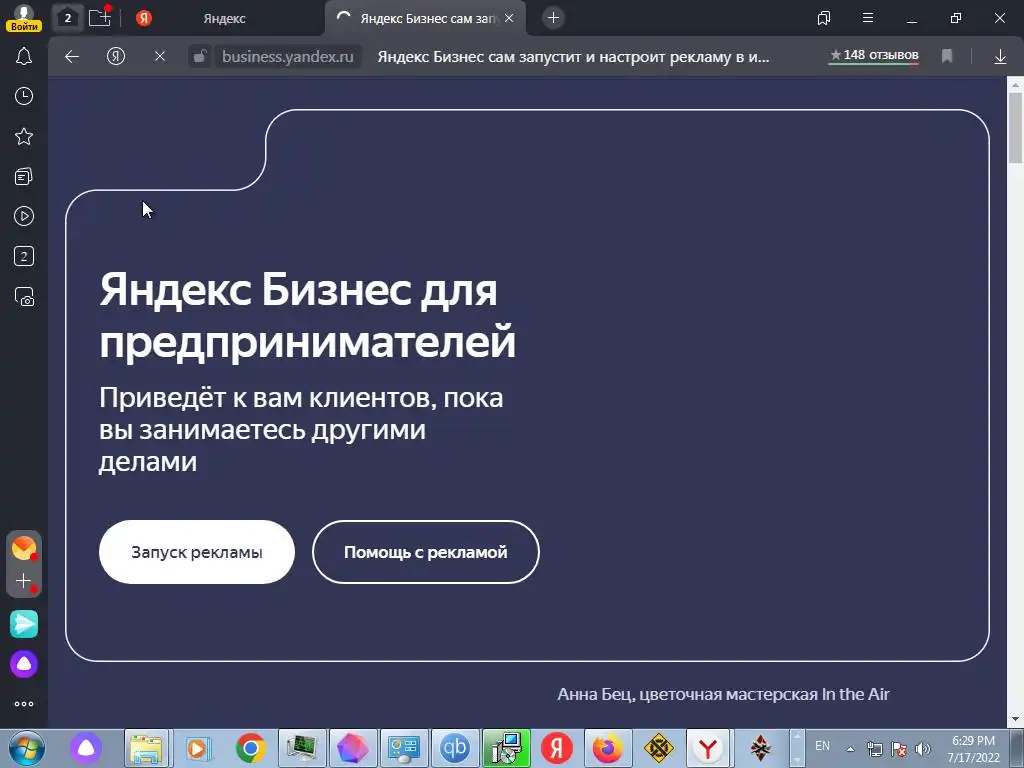1024x768 pixels.
Task: Click the Войти profile button
Action: (x=24, y=18)
